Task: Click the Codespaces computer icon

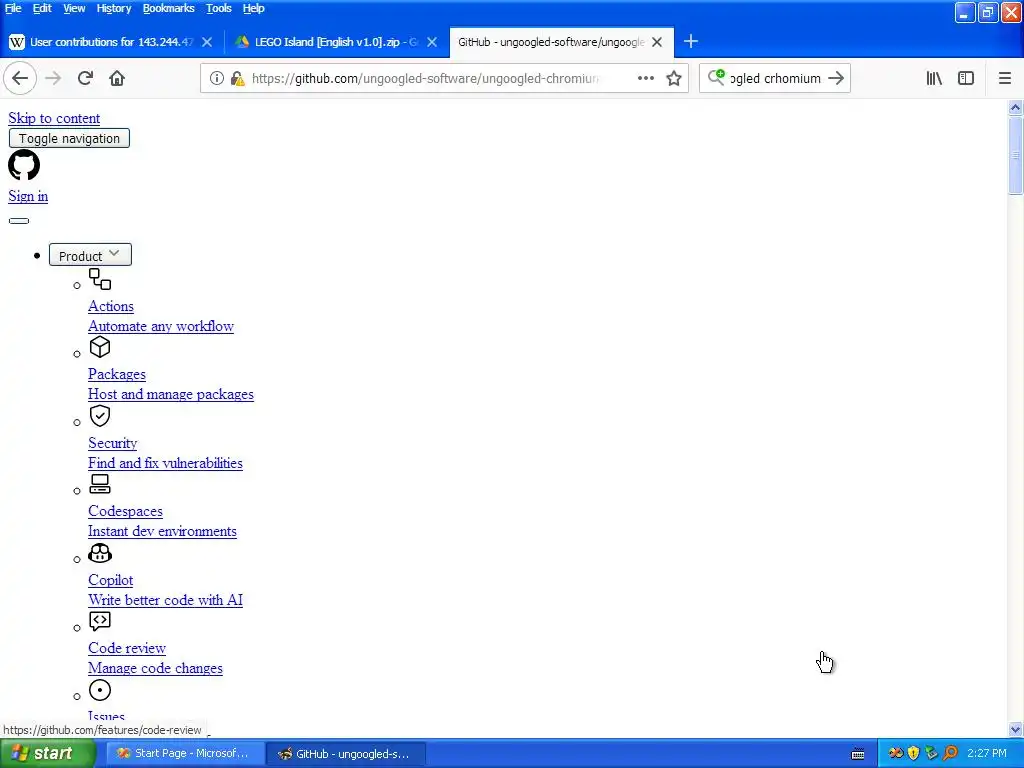Action: pos(100,484)
